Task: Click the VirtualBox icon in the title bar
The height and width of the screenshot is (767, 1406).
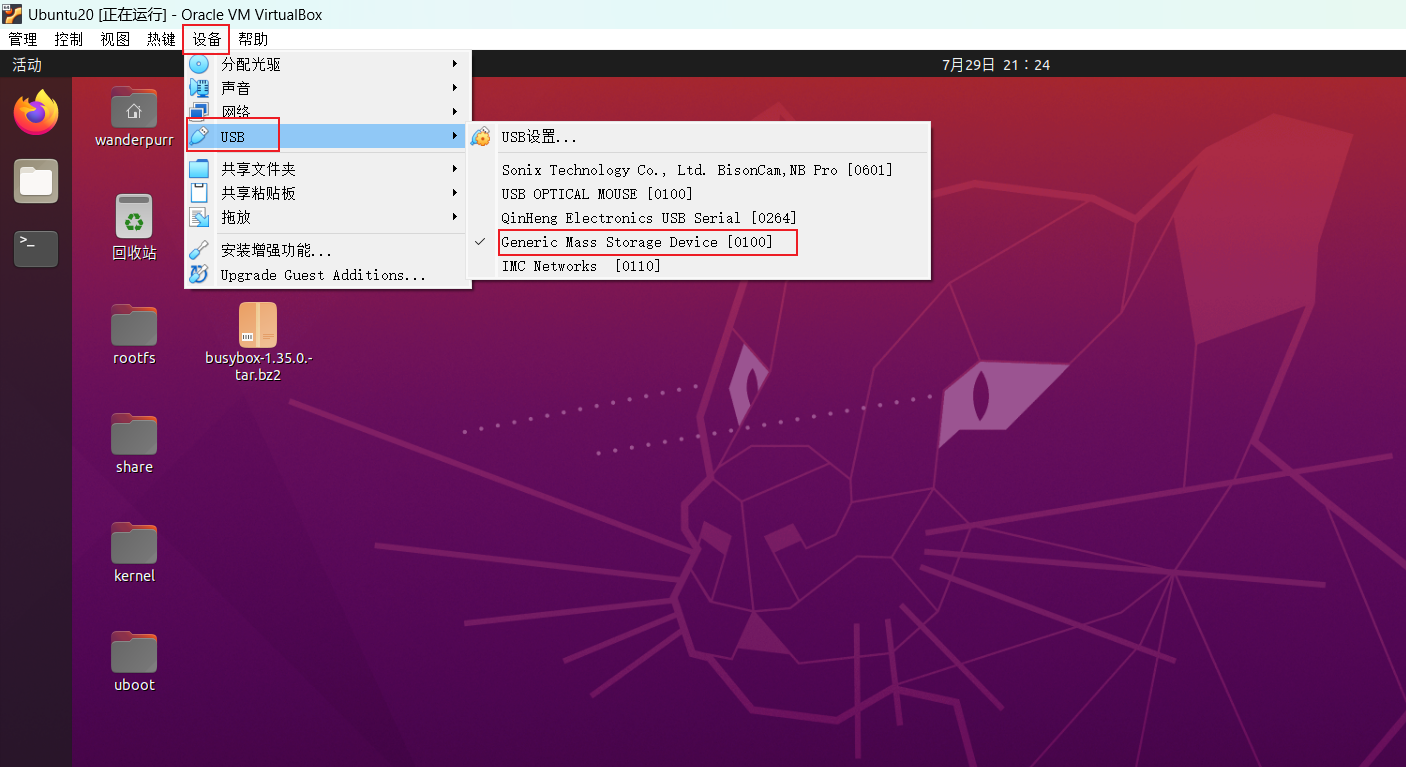Action: [x=13, y=14]
